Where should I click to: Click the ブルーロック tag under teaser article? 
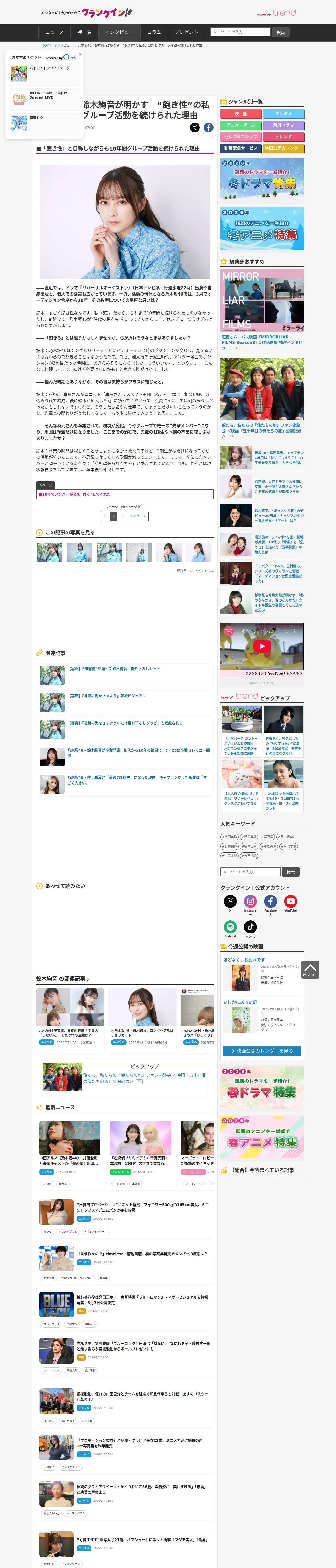click(51, 1324)
